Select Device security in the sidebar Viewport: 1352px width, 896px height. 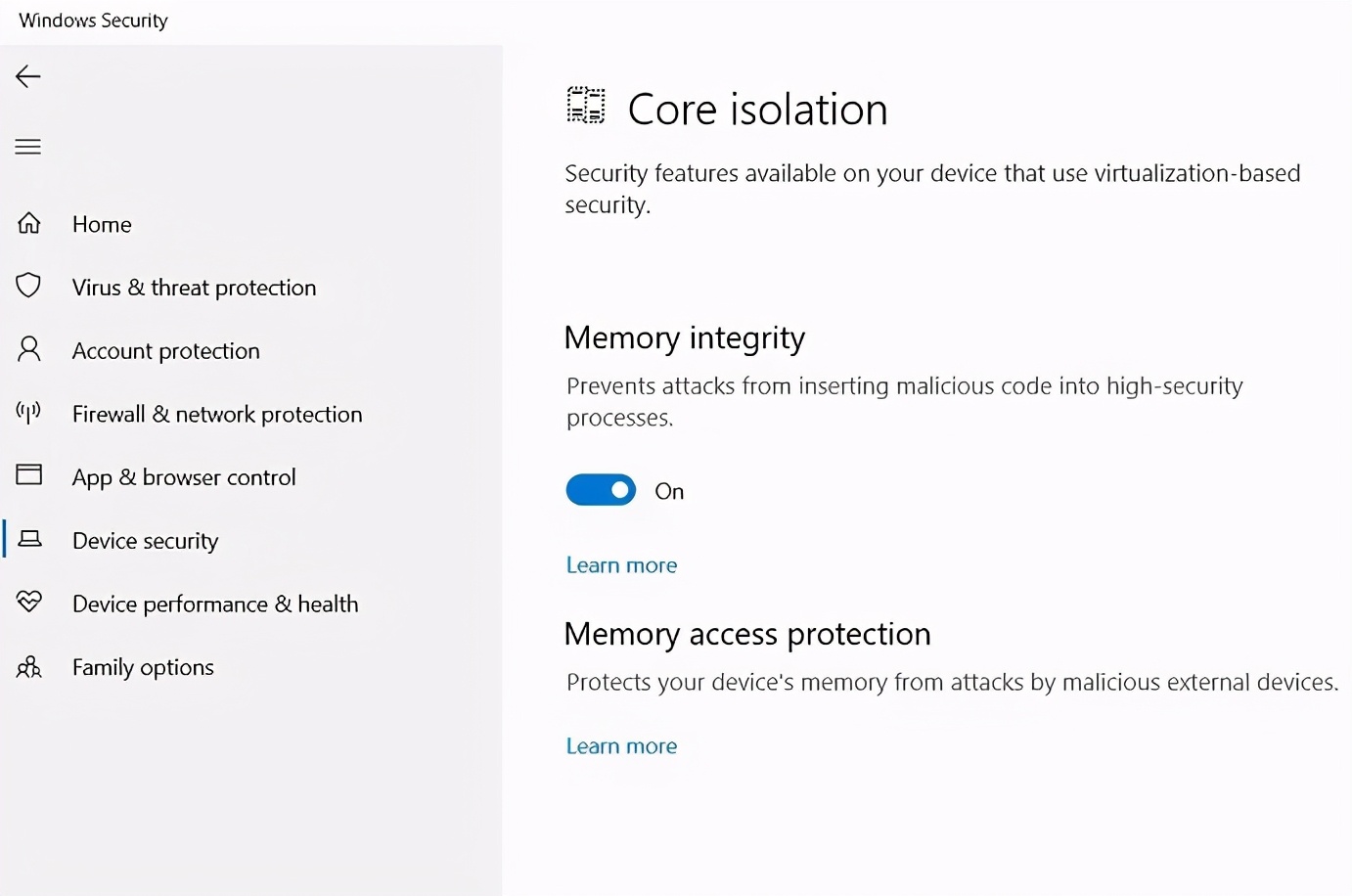coord(145,539)
